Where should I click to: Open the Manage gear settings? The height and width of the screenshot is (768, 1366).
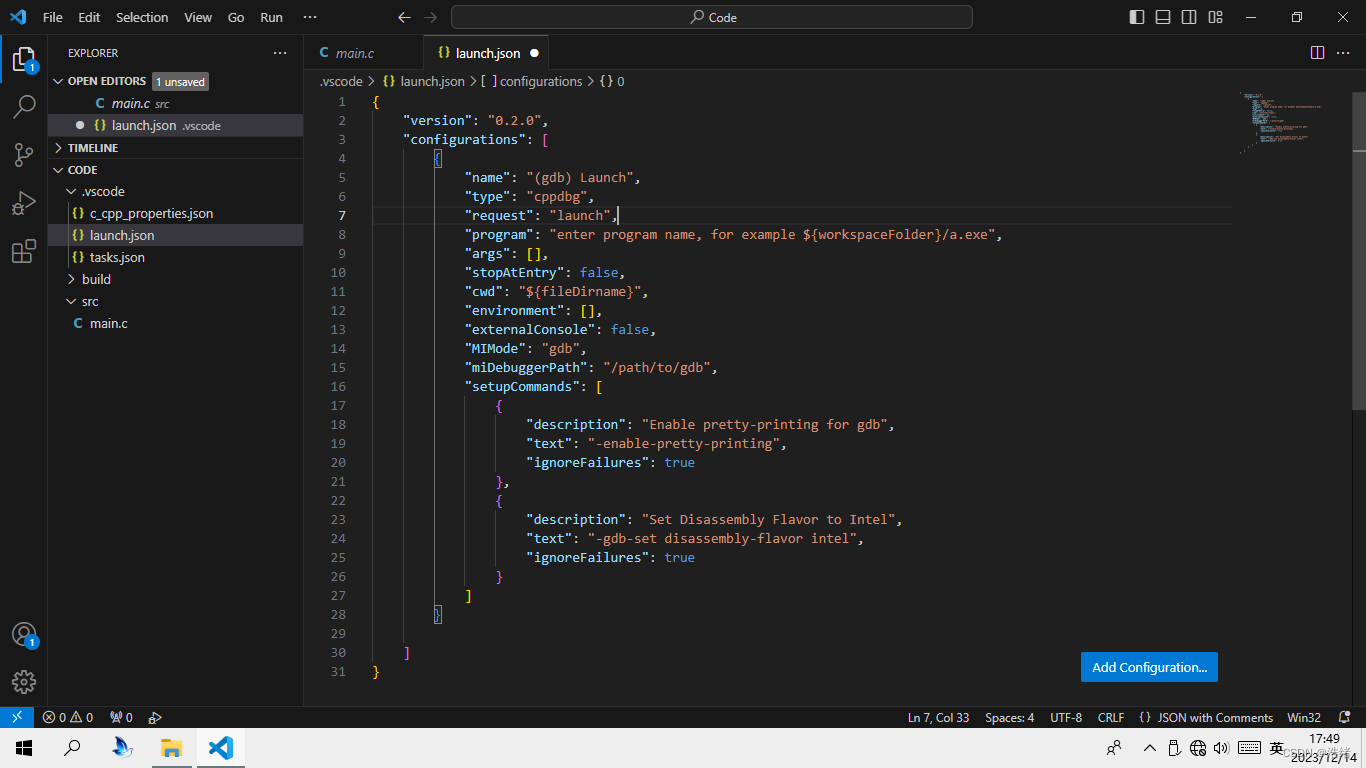point(24,682)
